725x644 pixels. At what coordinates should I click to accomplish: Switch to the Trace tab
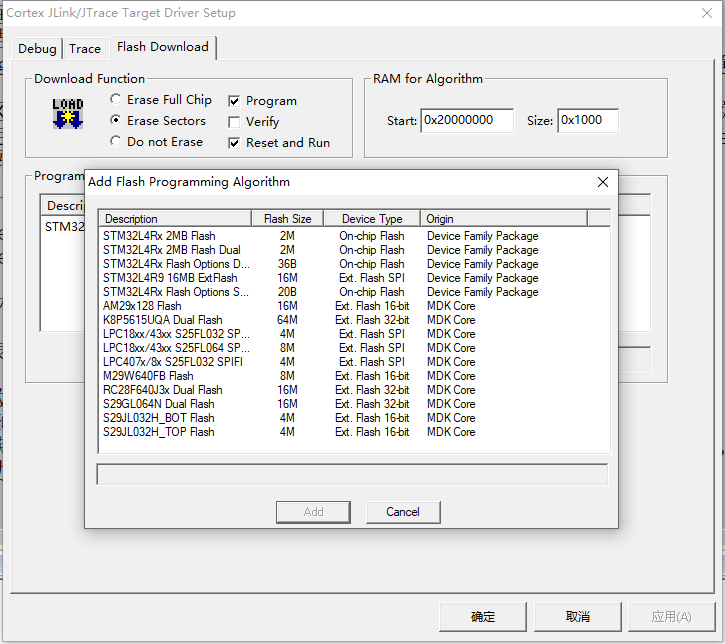click(x=85, y=49)
